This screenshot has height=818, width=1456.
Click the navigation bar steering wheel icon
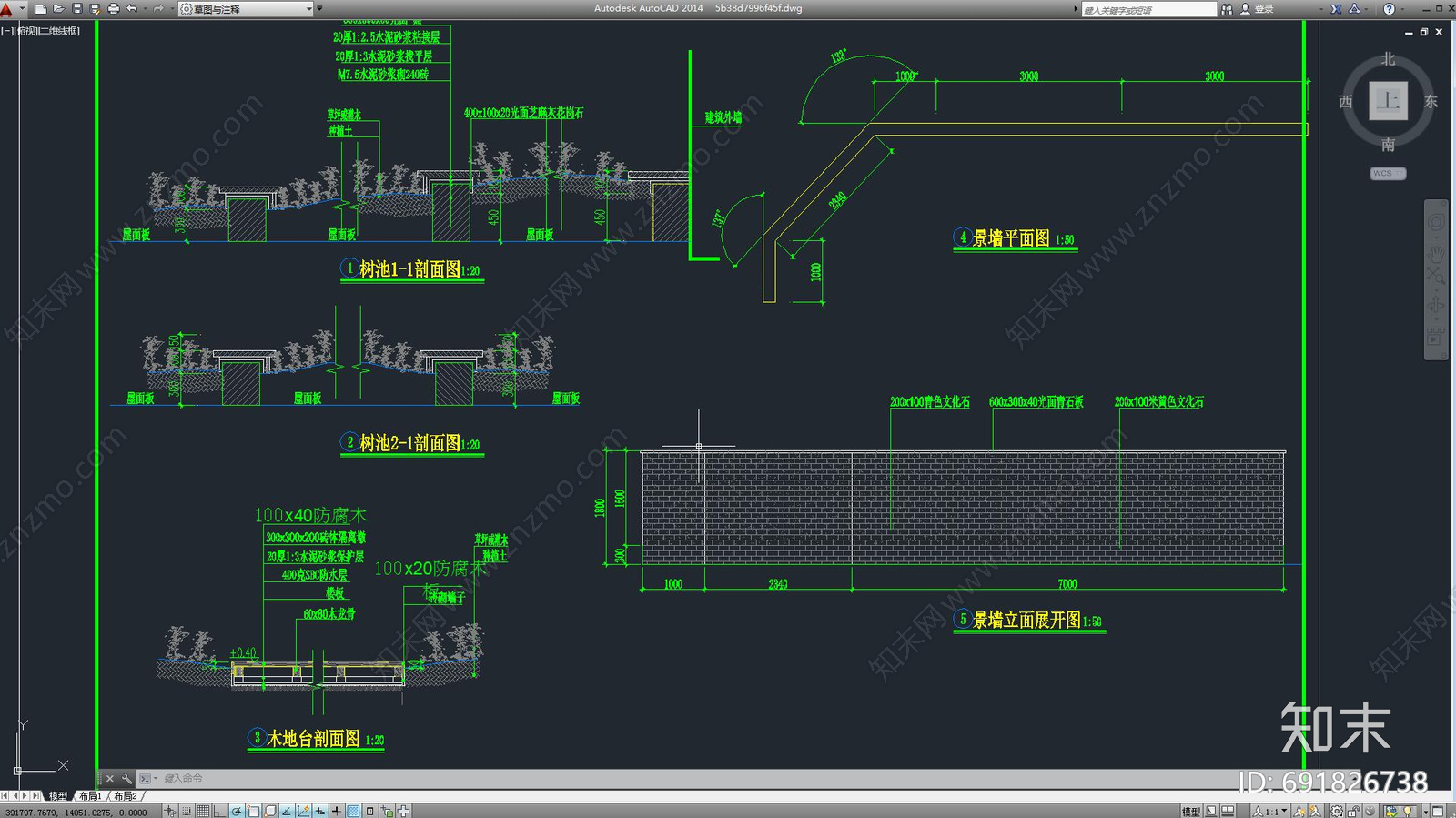point(1436,222)
